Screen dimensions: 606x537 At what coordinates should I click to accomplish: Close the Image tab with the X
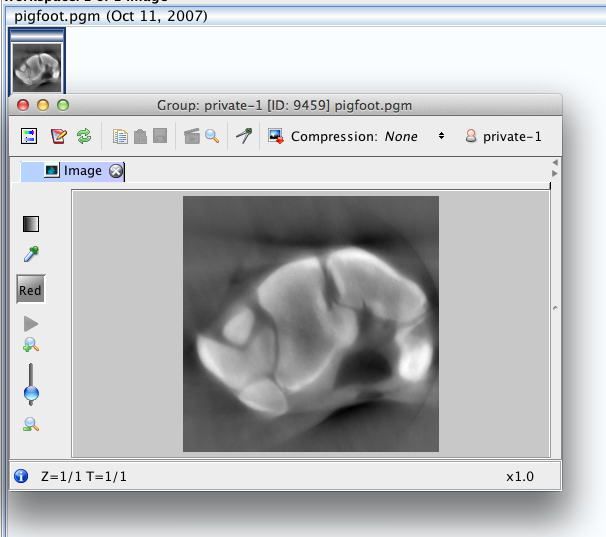(116, 171)
